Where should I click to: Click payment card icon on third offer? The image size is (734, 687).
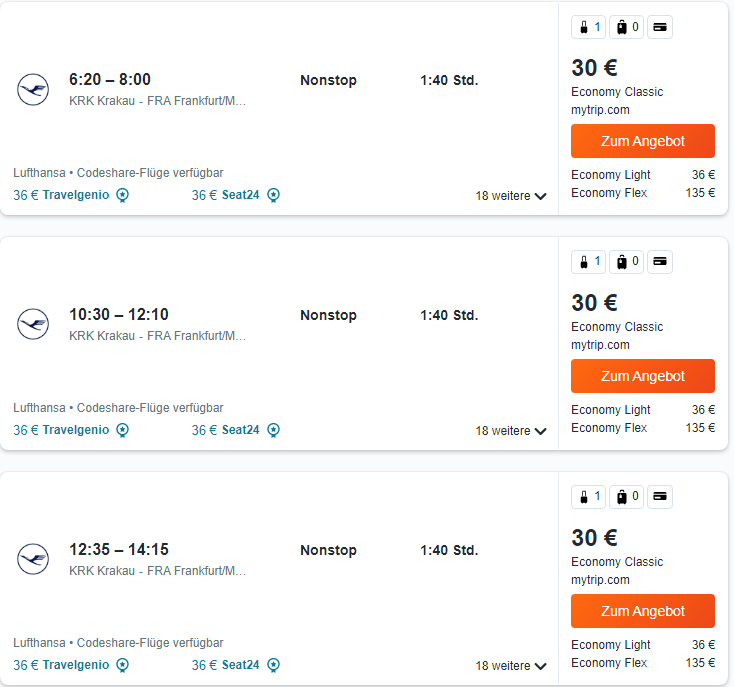point(660,497)
